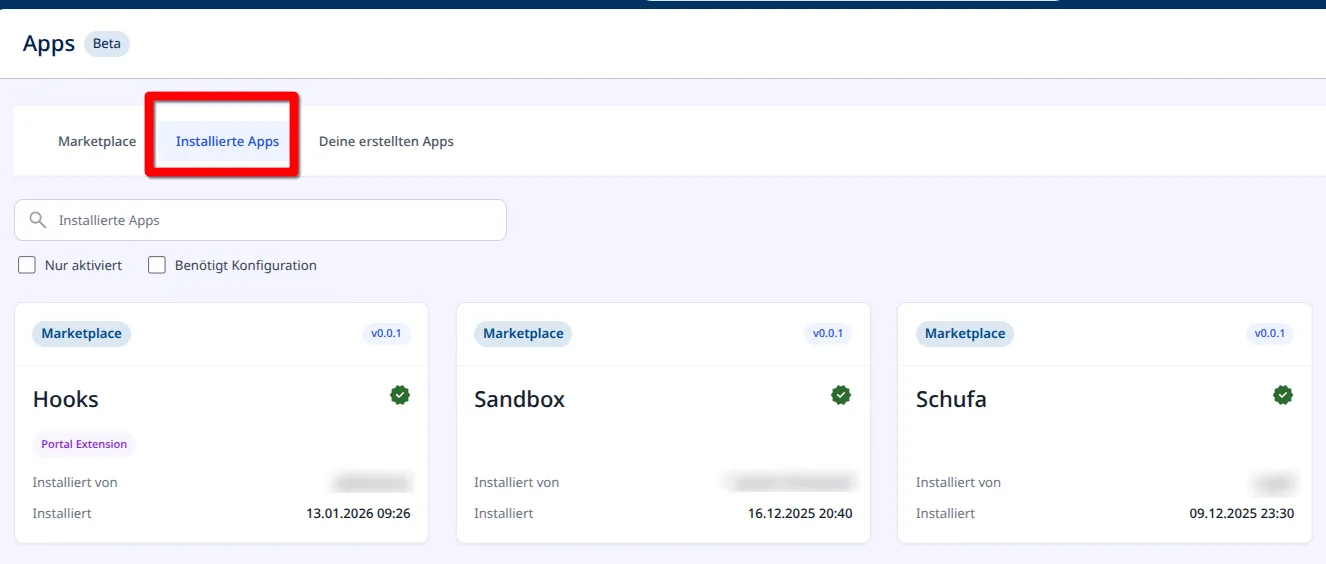Click the Marketplace badge on Sandbox card
Screen dimensions: 1326x564
click(x=523, y=334)
